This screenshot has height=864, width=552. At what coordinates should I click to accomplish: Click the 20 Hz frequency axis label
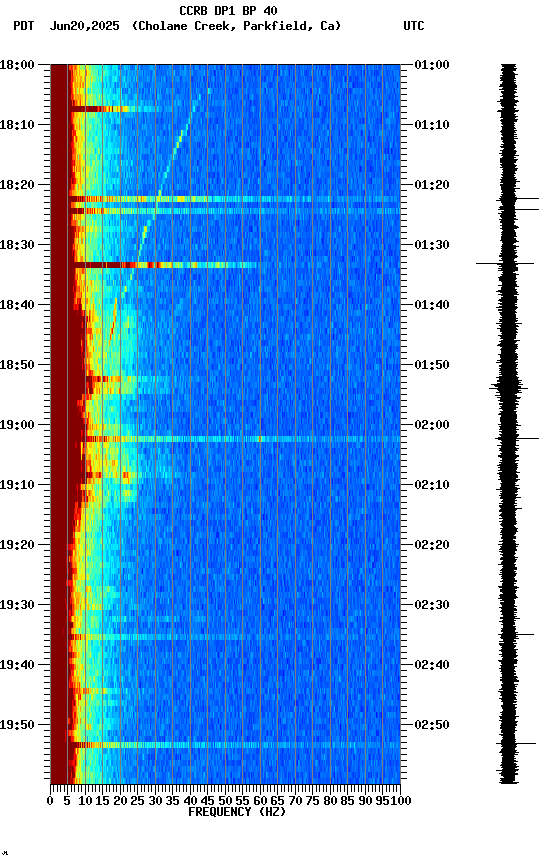click(120, 801)
